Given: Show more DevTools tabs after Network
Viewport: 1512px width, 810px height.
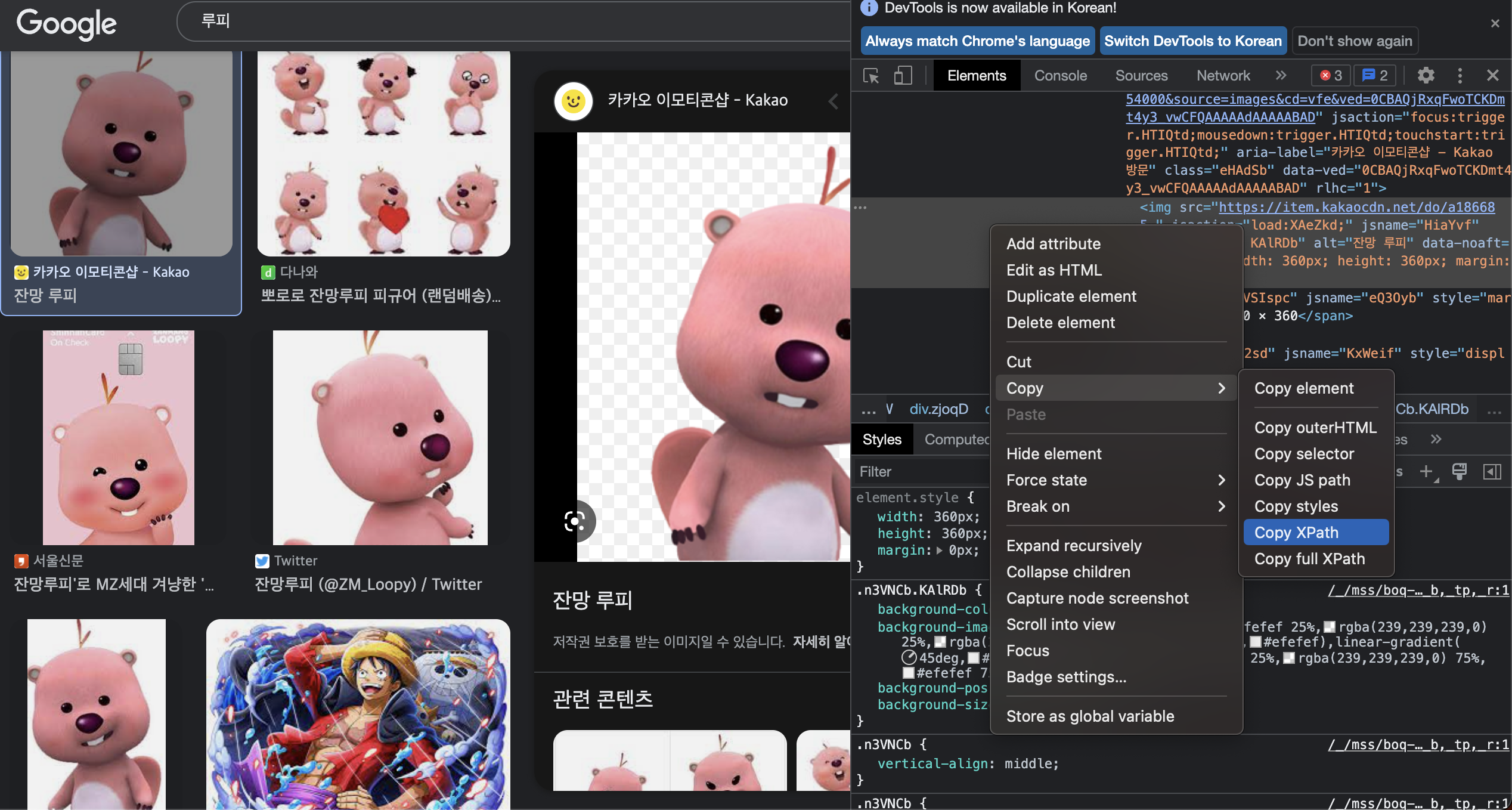Looking at the screenshot, I should coord(1281,76).
